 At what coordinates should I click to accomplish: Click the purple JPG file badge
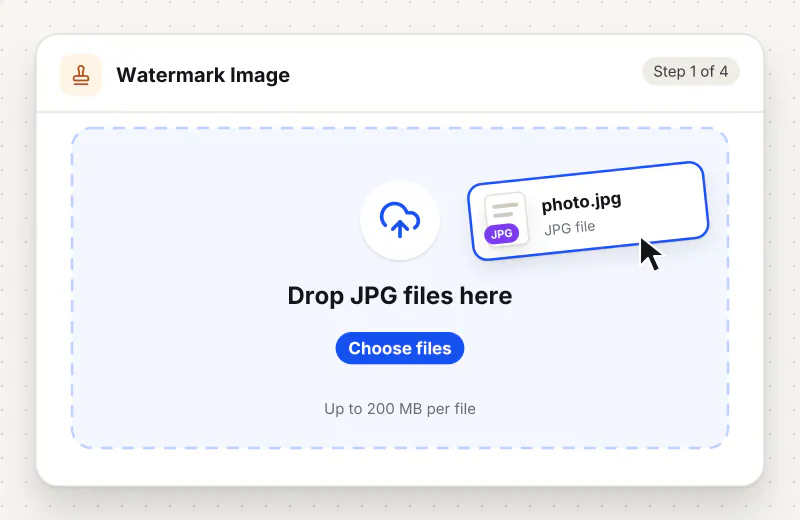(x=502, y=234)
